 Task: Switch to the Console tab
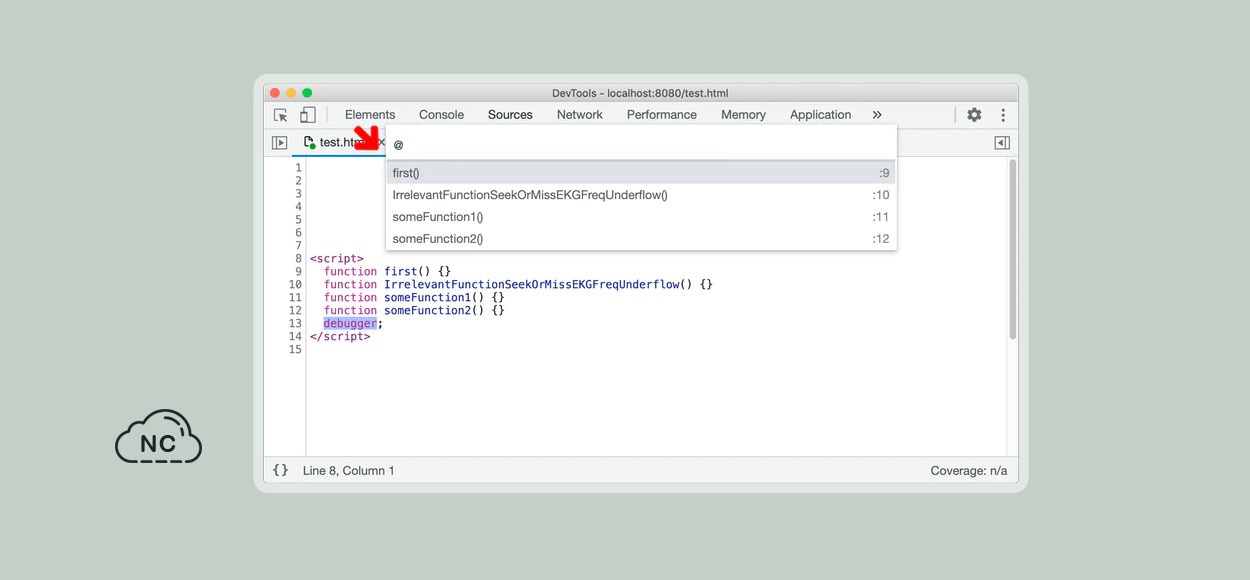[x=441, y=115]
